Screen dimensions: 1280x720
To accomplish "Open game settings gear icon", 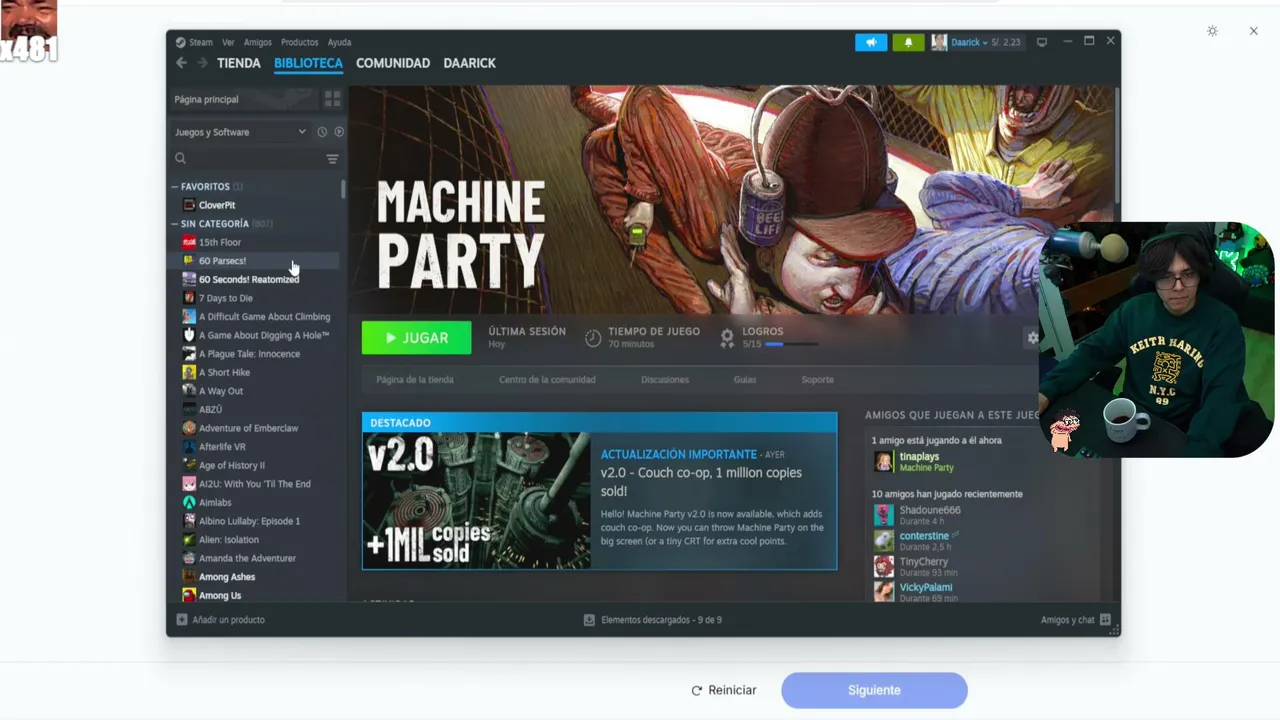I will (x=1033, y=338).
